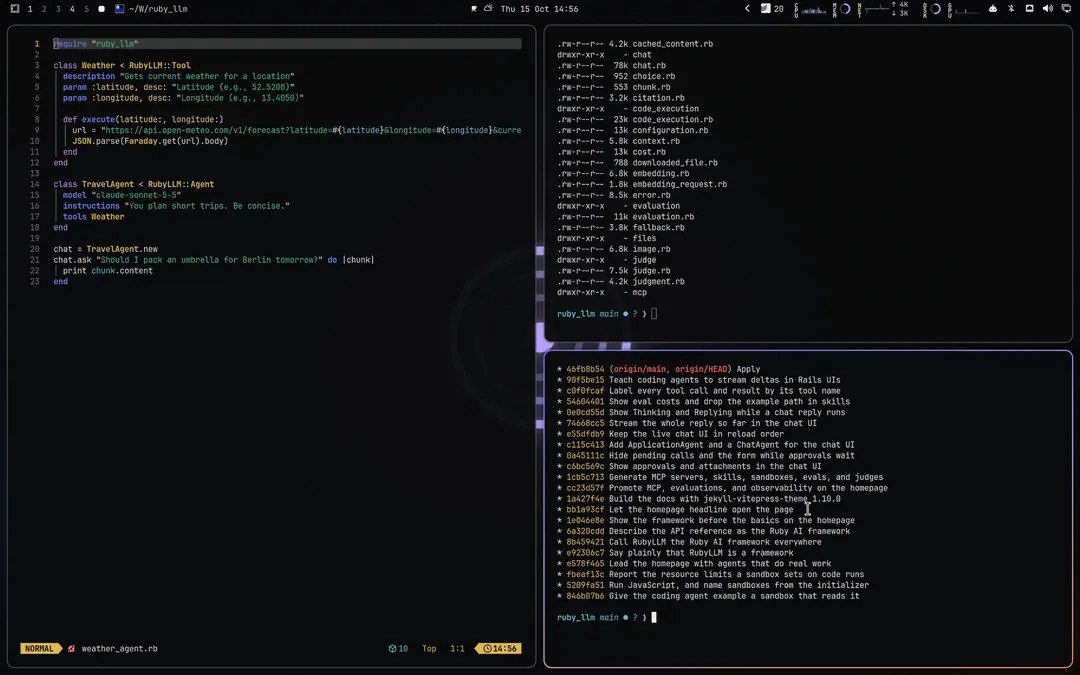Switch to workspace 1
The width and height of the screenshot is (1080, 675).
click(30, 9)
